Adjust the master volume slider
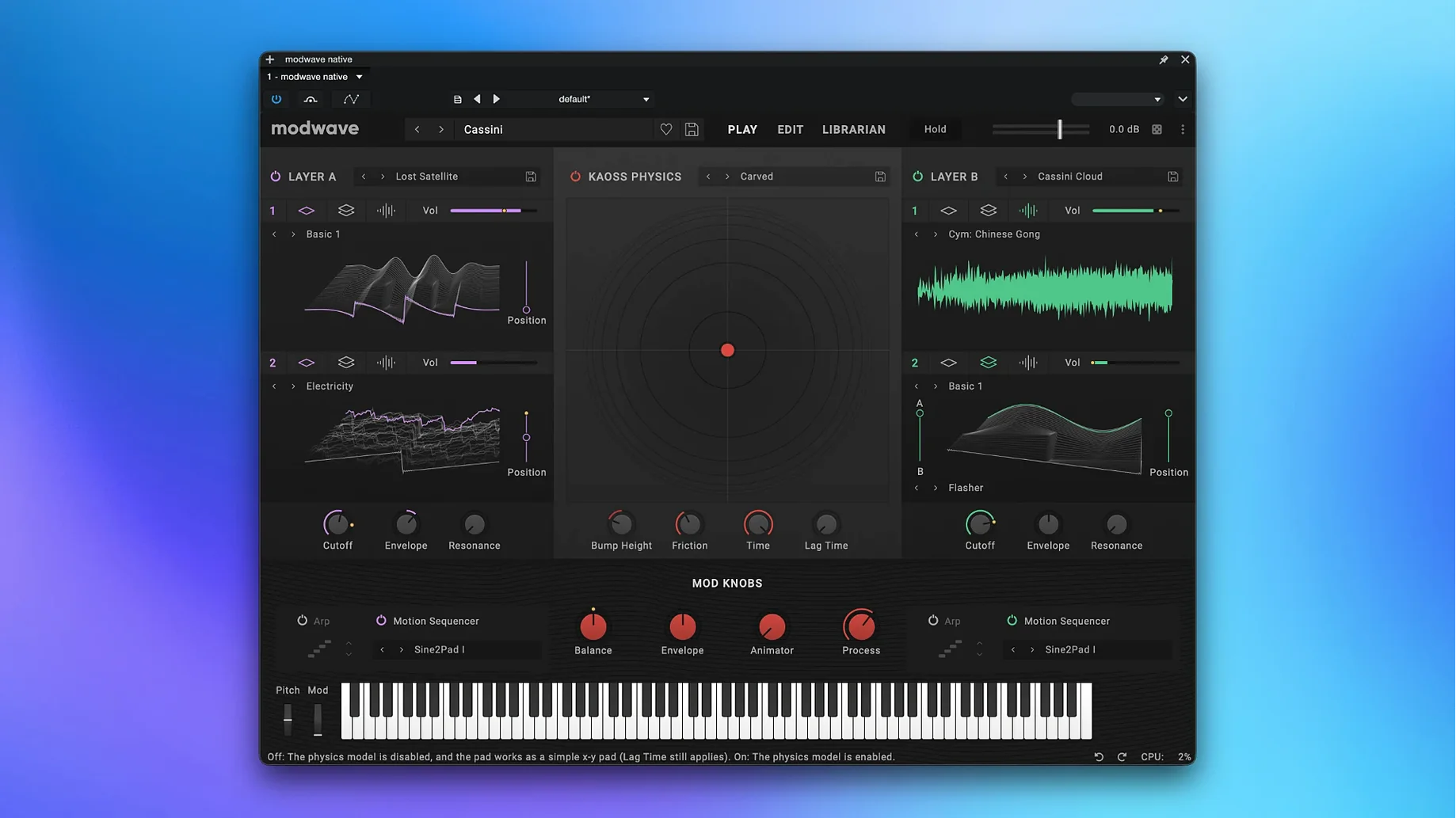This screenshot has height=818, width=1456. pos(1041,130)
